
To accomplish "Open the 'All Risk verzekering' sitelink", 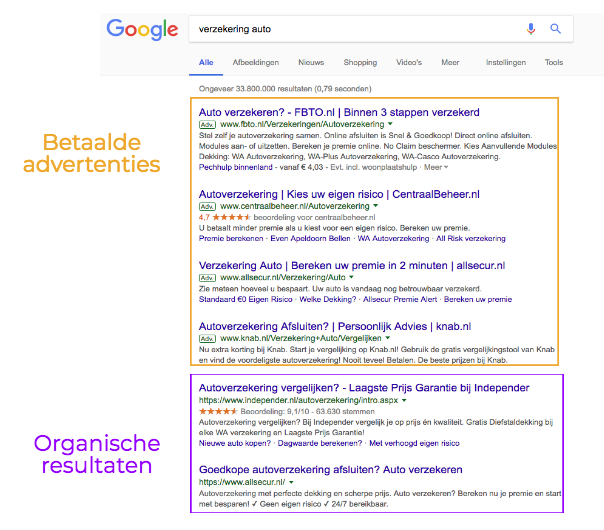I will pyautogui.click(x=471, y=238).
